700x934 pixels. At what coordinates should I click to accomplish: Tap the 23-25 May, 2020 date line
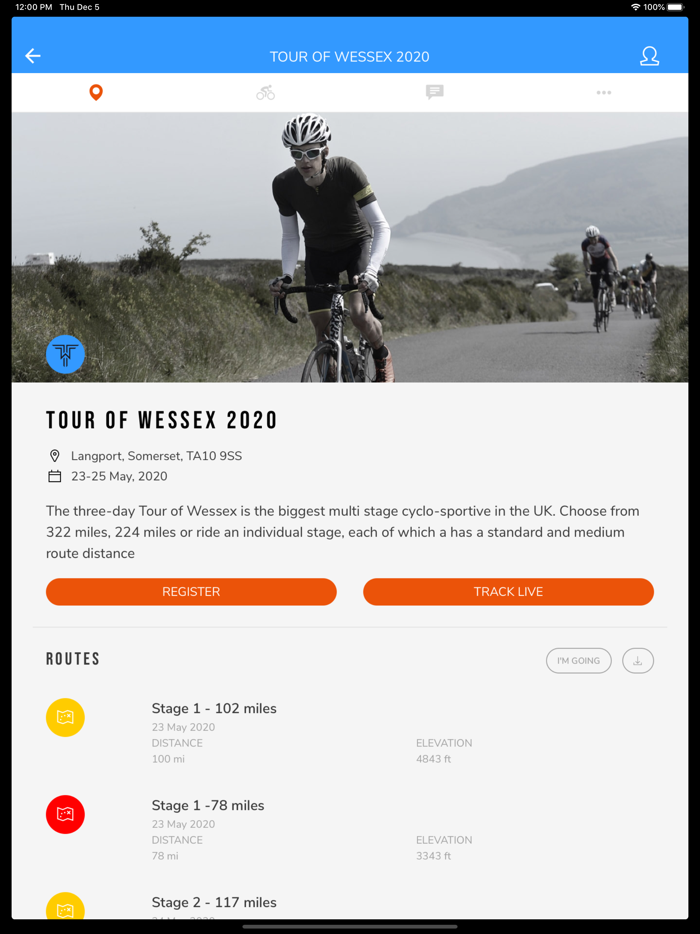[119, 476]
